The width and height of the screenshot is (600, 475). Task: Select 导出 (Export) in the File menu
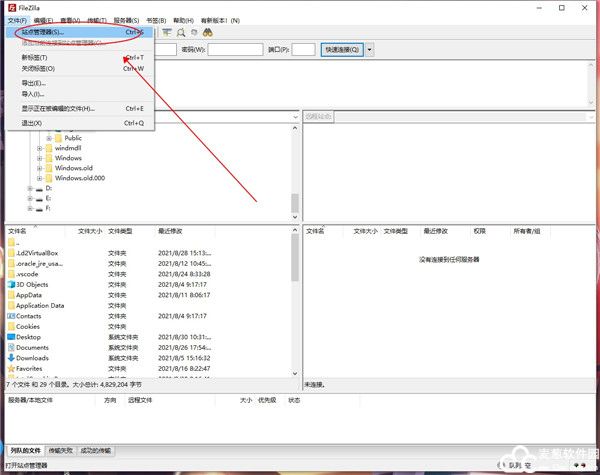point(34,83)
